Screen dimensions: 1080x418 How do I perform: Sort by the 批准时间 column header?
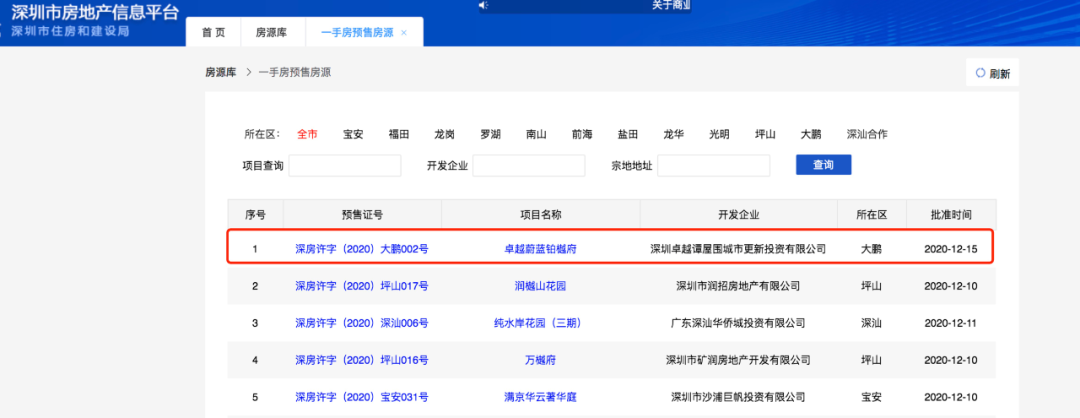coord(950,214)
